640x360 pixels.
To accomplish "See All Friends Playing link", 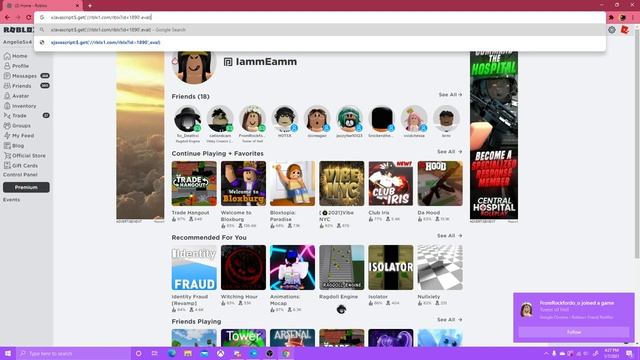I will point(449,320).
